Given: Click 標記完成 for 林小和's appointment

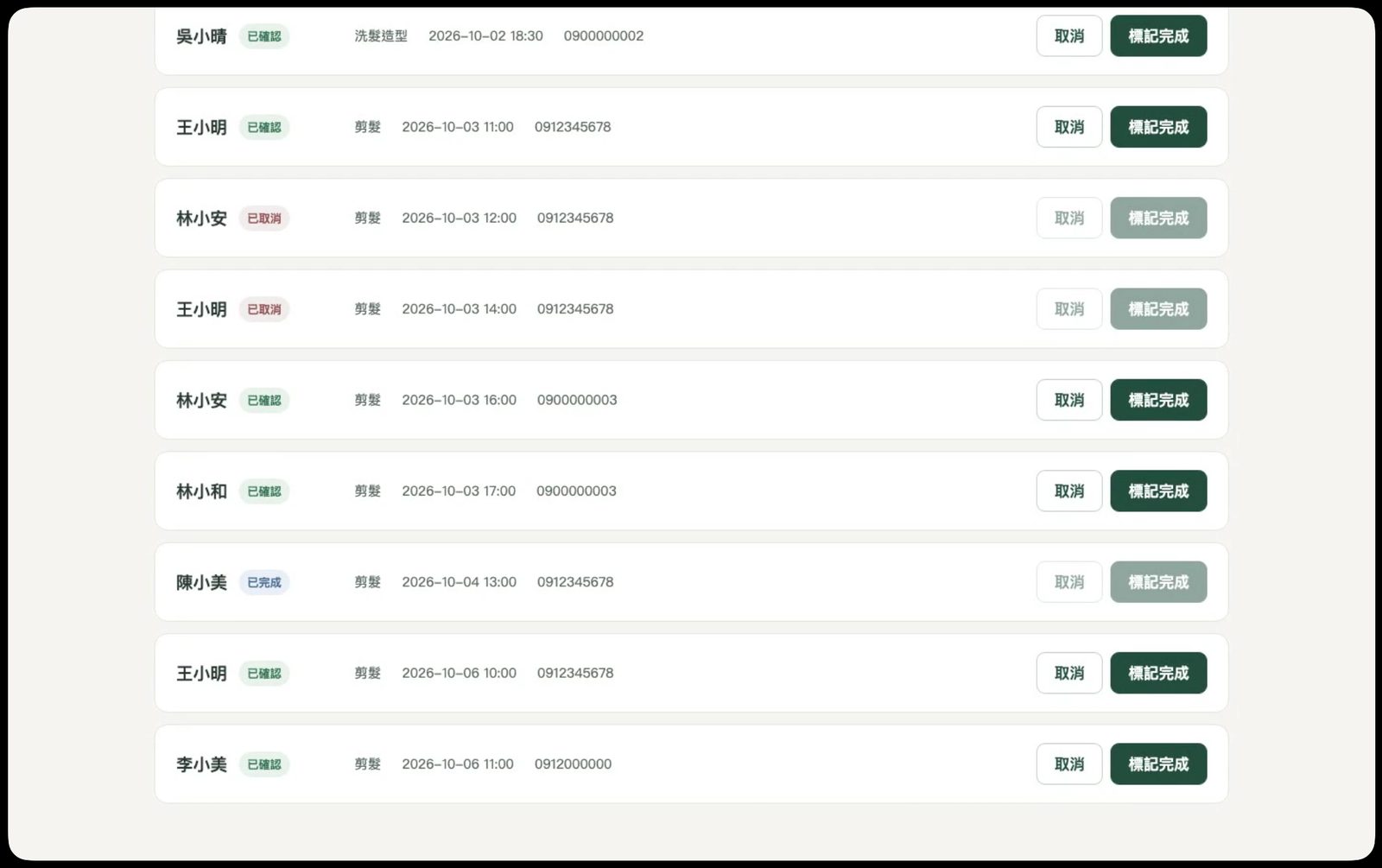Looking at the screenshot, I should 1158,491.
